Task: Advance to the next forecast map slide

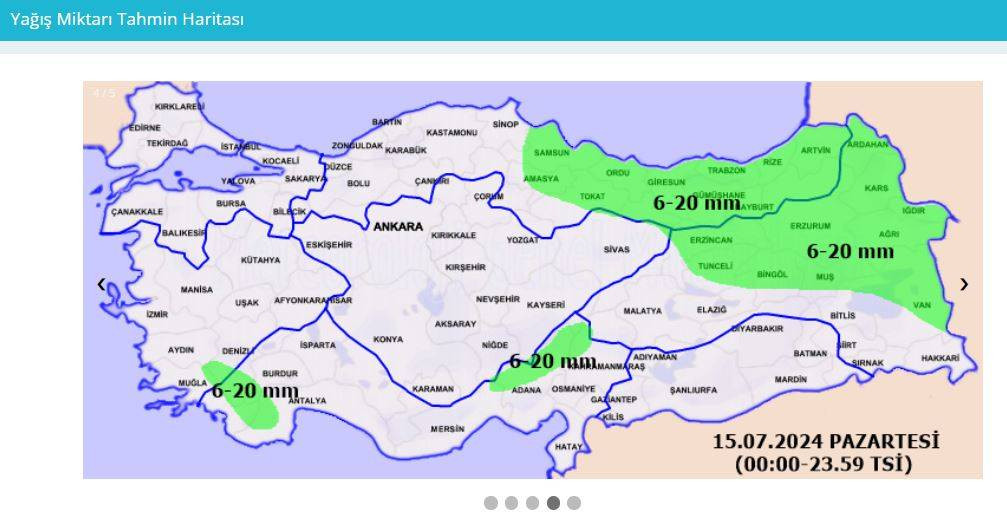Action: (963, 284)
